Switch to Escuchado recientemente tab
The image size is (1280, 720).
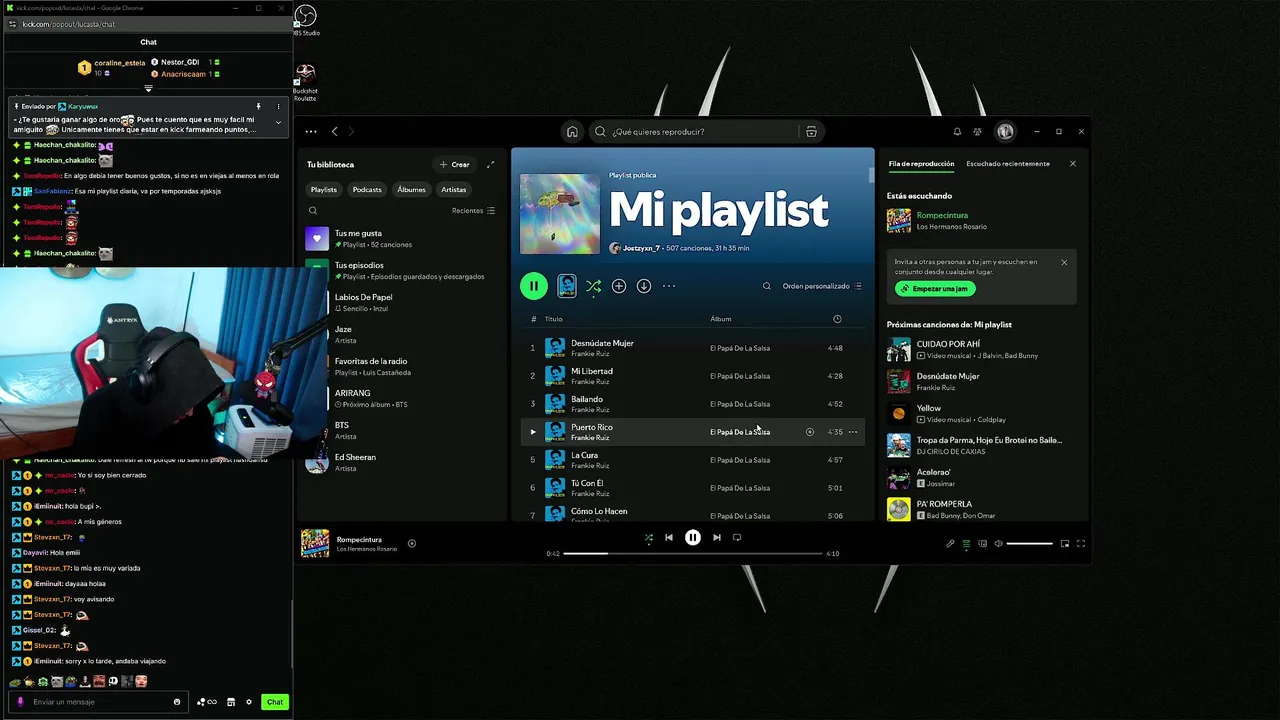pyautogui.click(x=1008, y=163)
